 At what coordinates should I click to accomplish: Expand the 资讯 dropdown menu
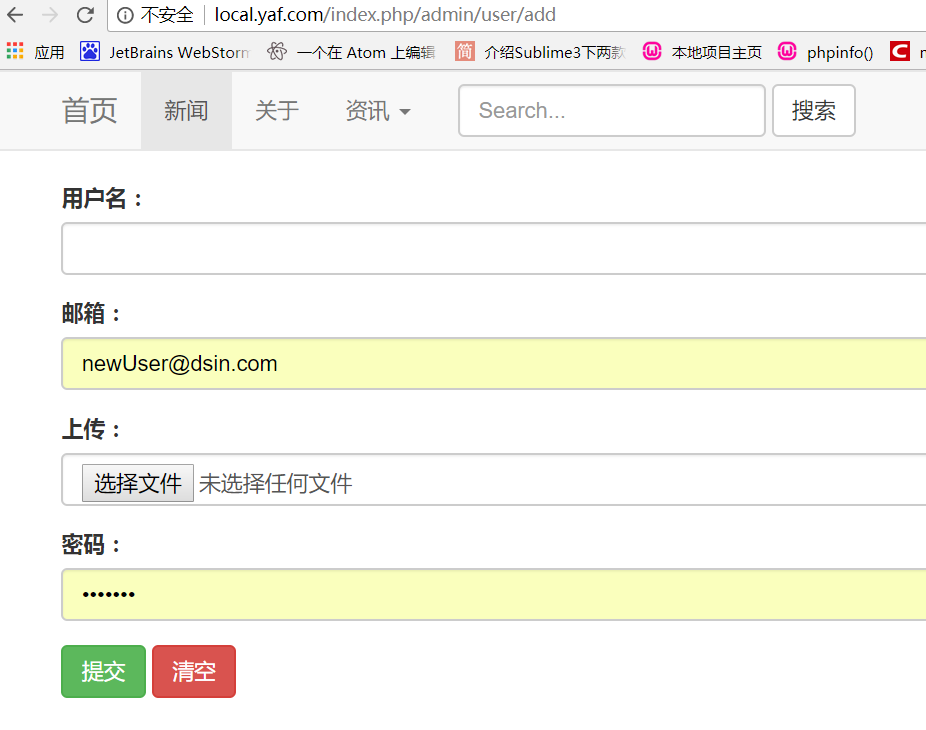click(377, 111)
